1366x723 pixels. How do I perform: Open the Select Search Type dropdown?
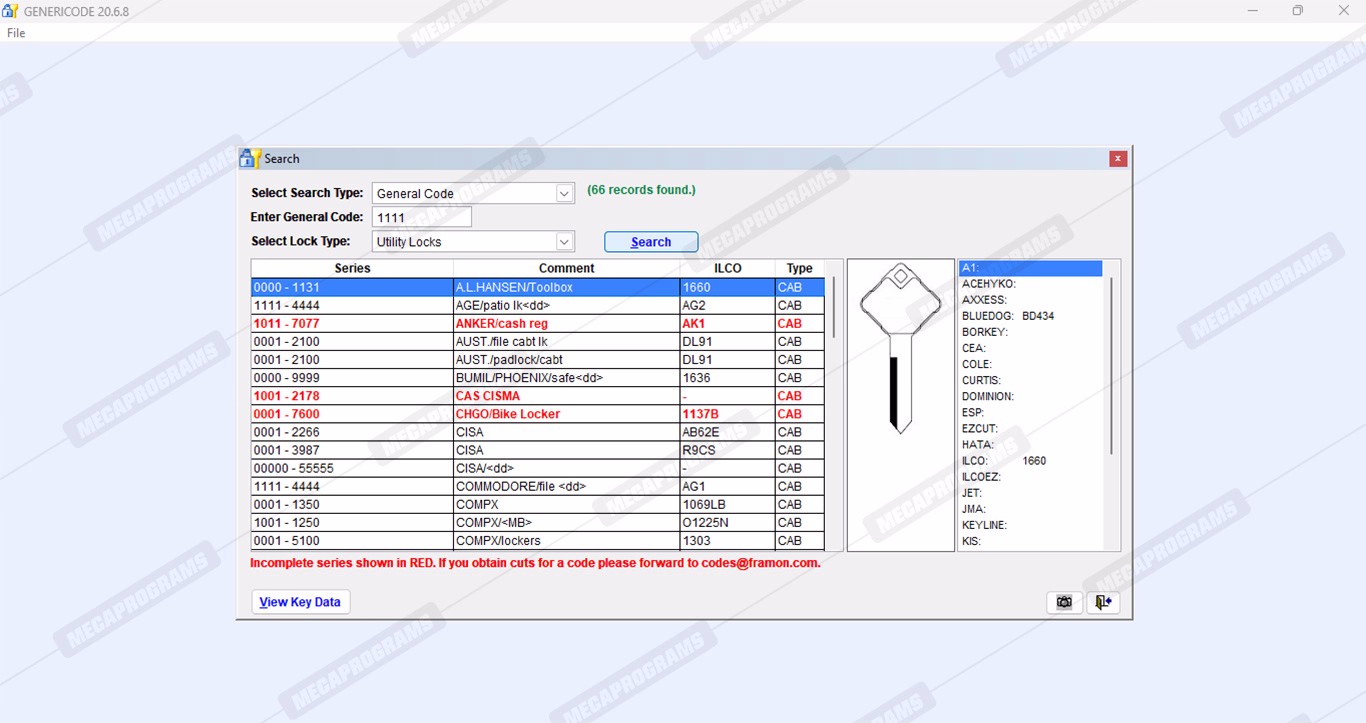click(564, 194)
